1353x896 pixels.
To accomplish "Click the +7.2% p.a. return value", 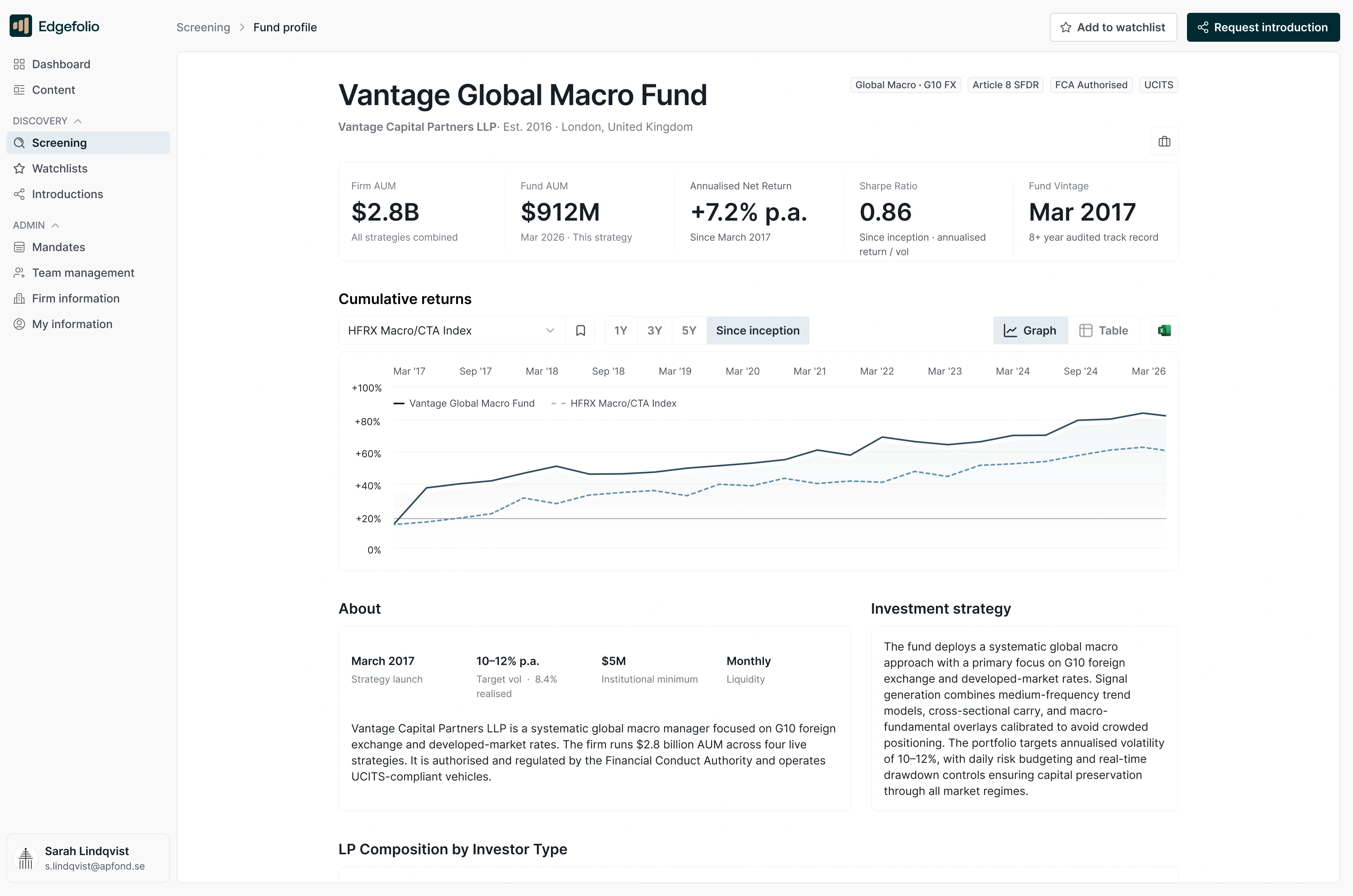I will [x=749, y=212].
